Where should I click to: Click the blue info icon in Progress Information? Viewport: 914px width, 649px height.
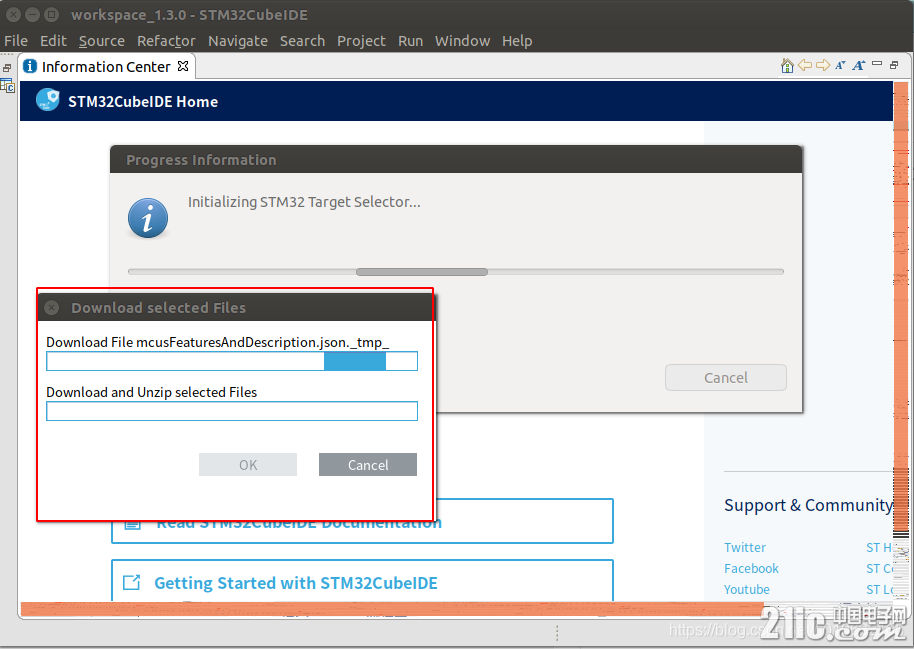pos(148,219)
